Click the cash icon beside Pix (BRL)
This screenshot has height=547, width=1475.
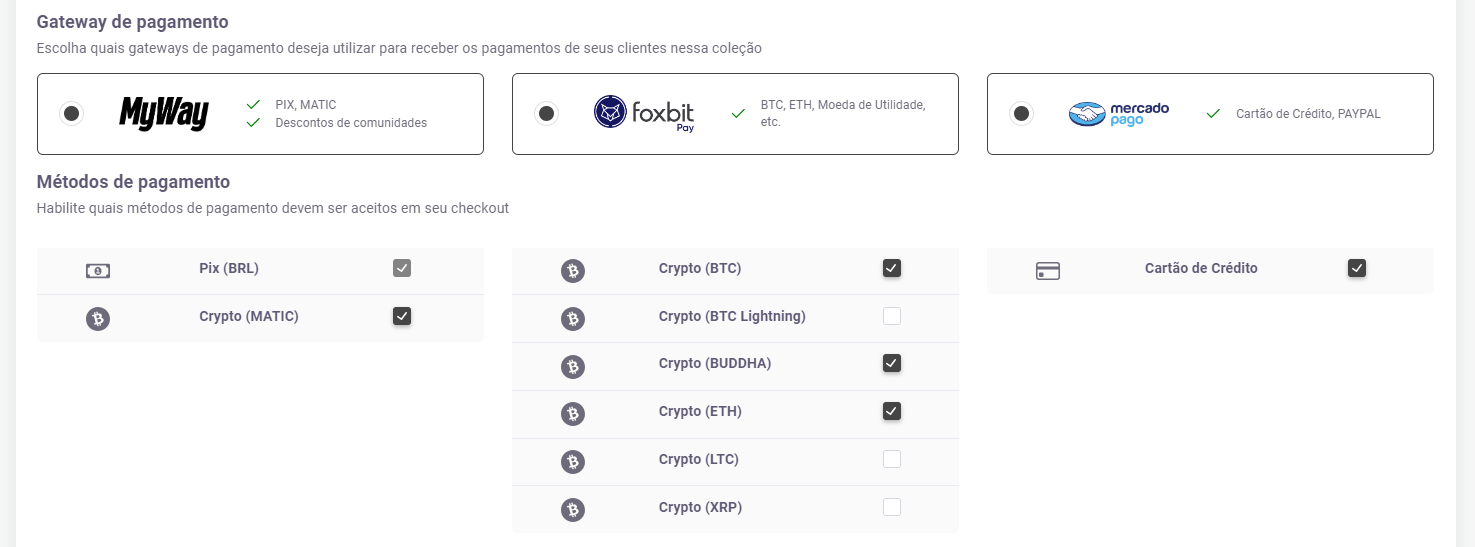[x=98, y=270]
